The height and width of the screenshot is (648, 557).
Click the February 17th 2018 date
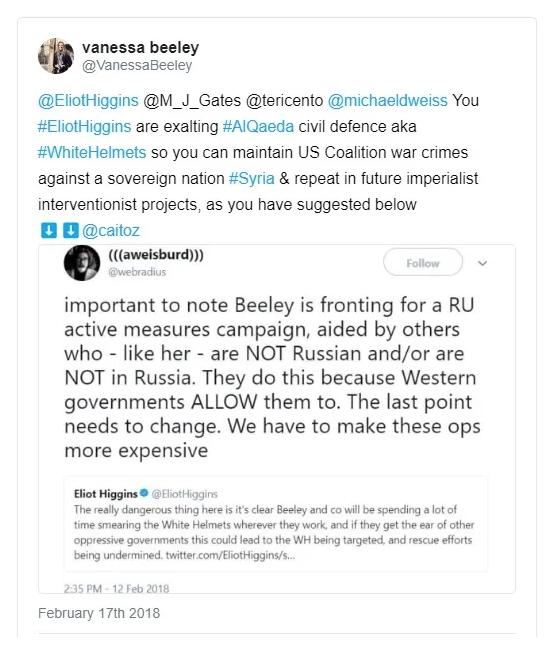[99, 613]
